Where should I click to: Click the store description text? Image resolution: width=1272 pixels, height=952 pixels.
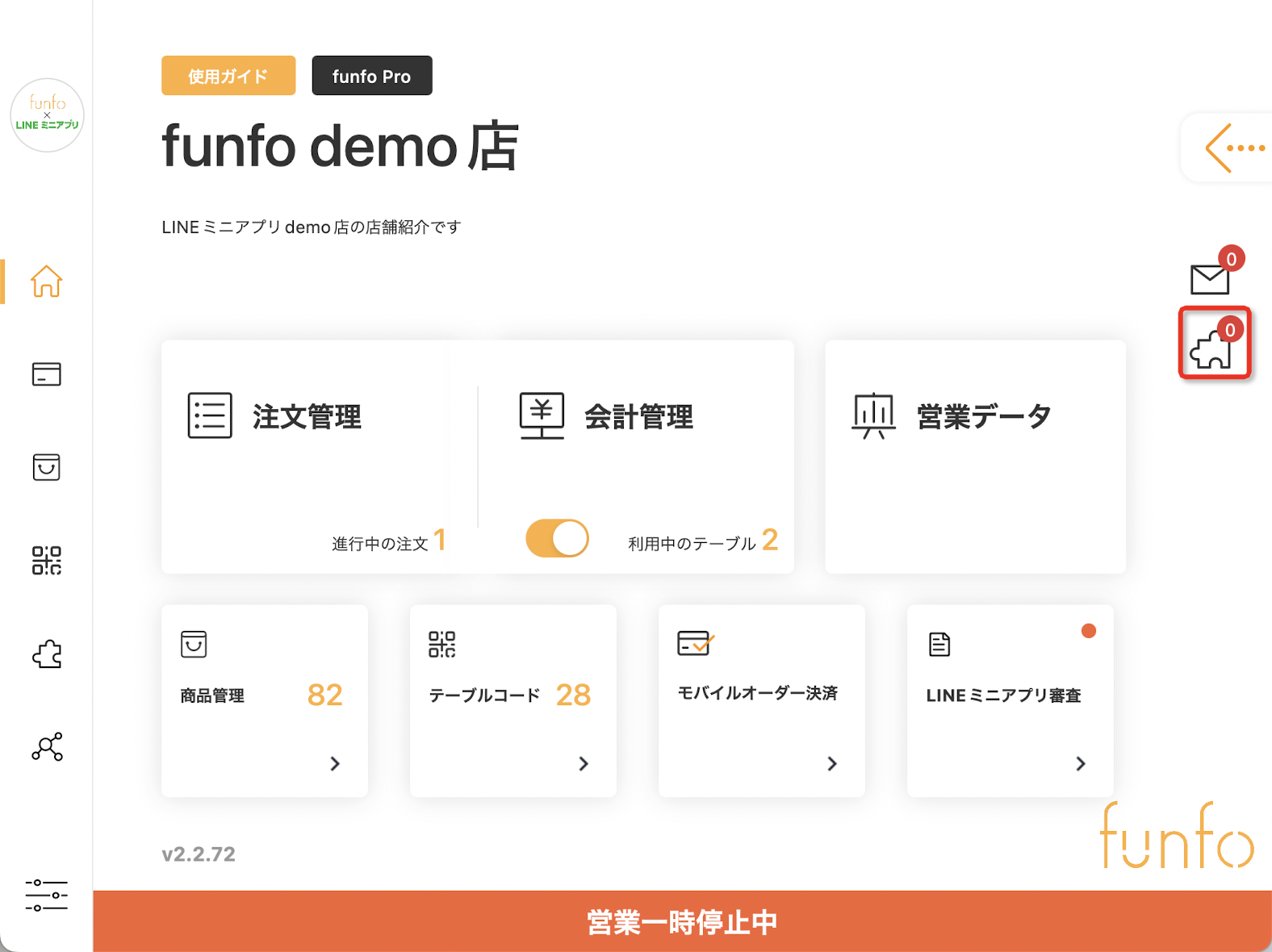point(312,228)
